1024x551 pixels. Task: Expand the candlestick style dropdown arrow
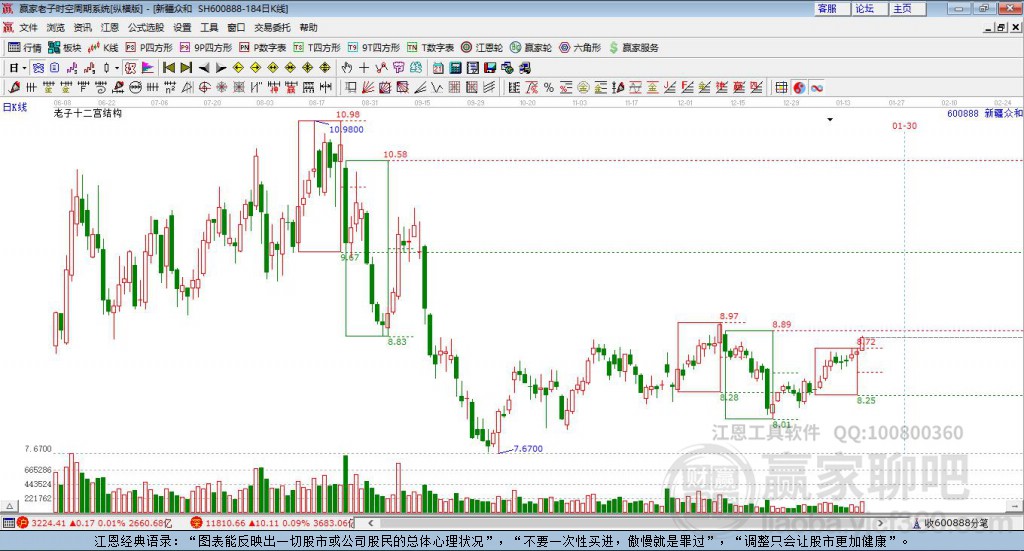pyautogui.click(x=117, y=68)
